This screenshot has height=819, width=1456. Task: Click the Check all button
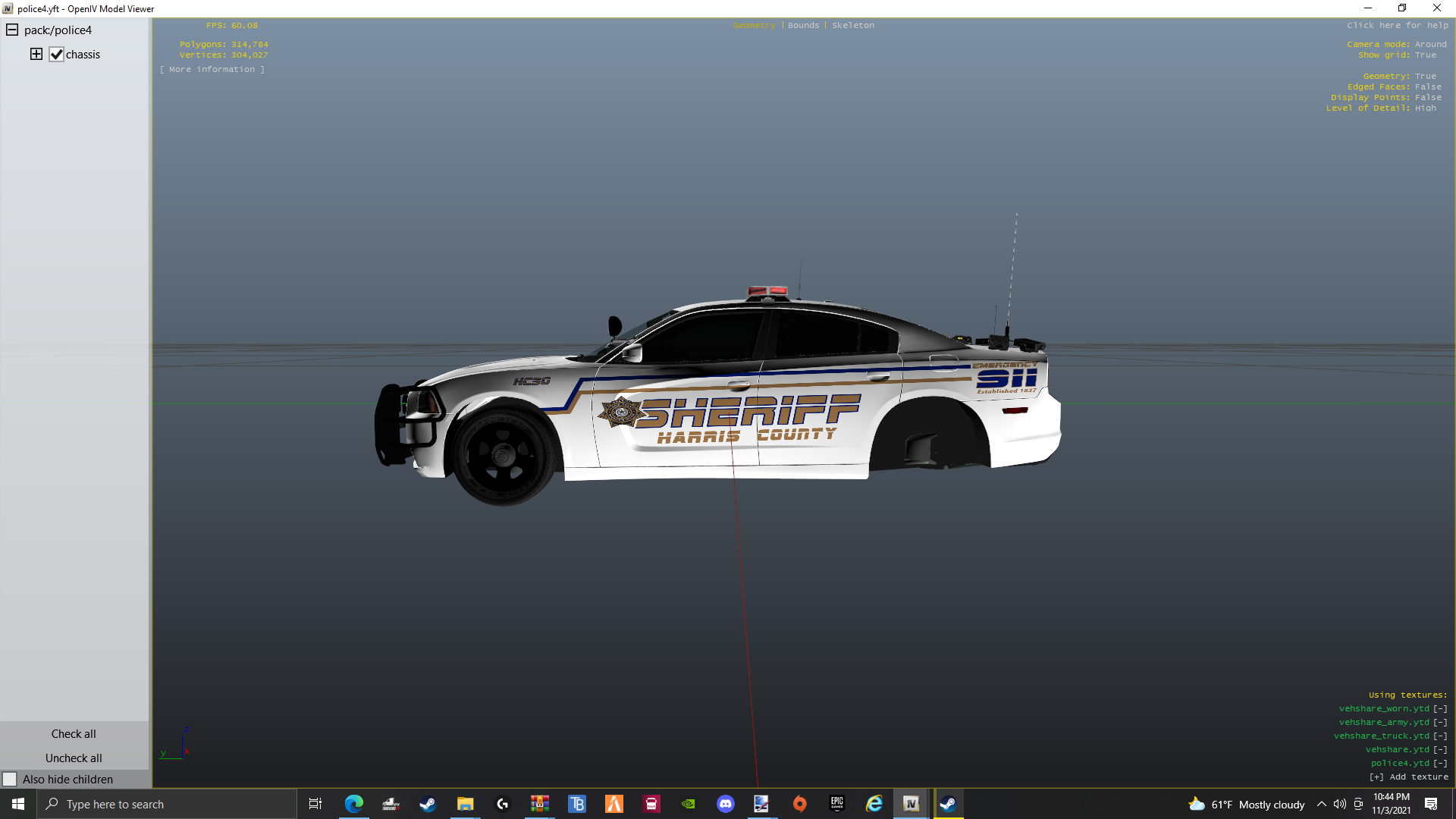pos(74,733)
